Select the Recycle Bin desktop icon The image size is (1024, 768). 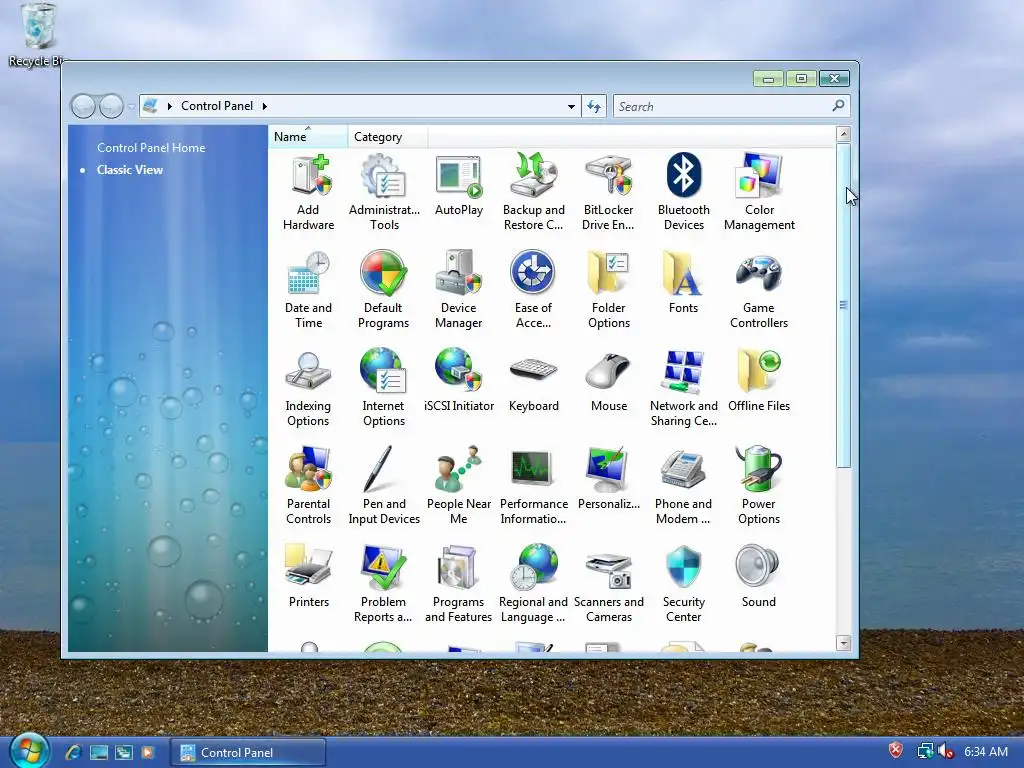coord(38,35)
